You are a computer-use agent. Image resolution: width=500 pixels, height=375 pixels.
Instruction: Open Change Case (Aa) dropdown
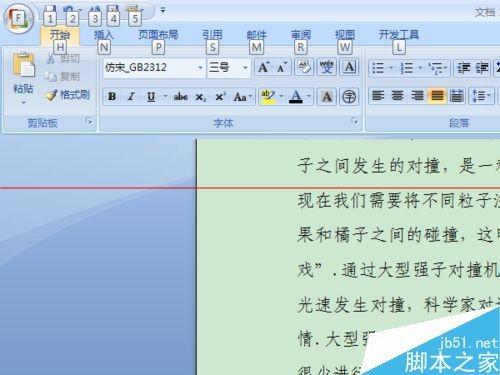[243, 97]
